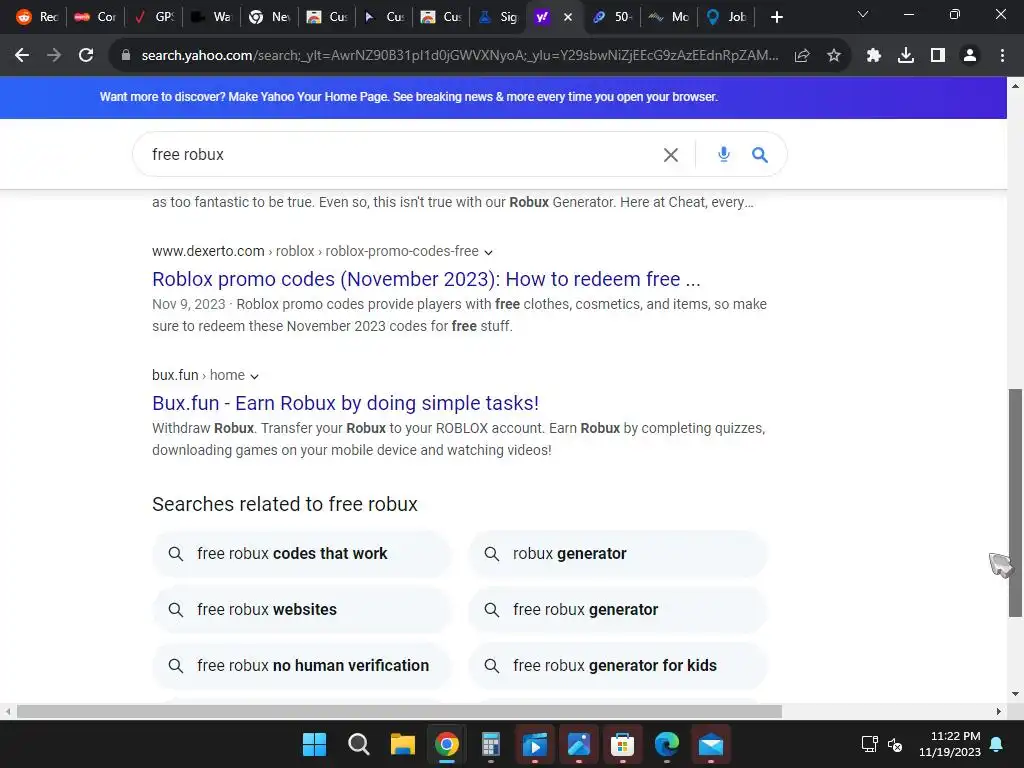Open Roblox promo codes November 2023 result
Viewport: 1024px width, 768px height.
pos(426,279)
